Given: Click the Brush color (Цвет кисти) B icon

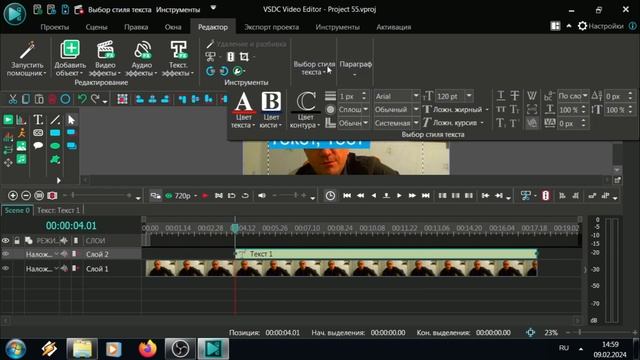Looking at the screenshot, I should pos(271,101).
